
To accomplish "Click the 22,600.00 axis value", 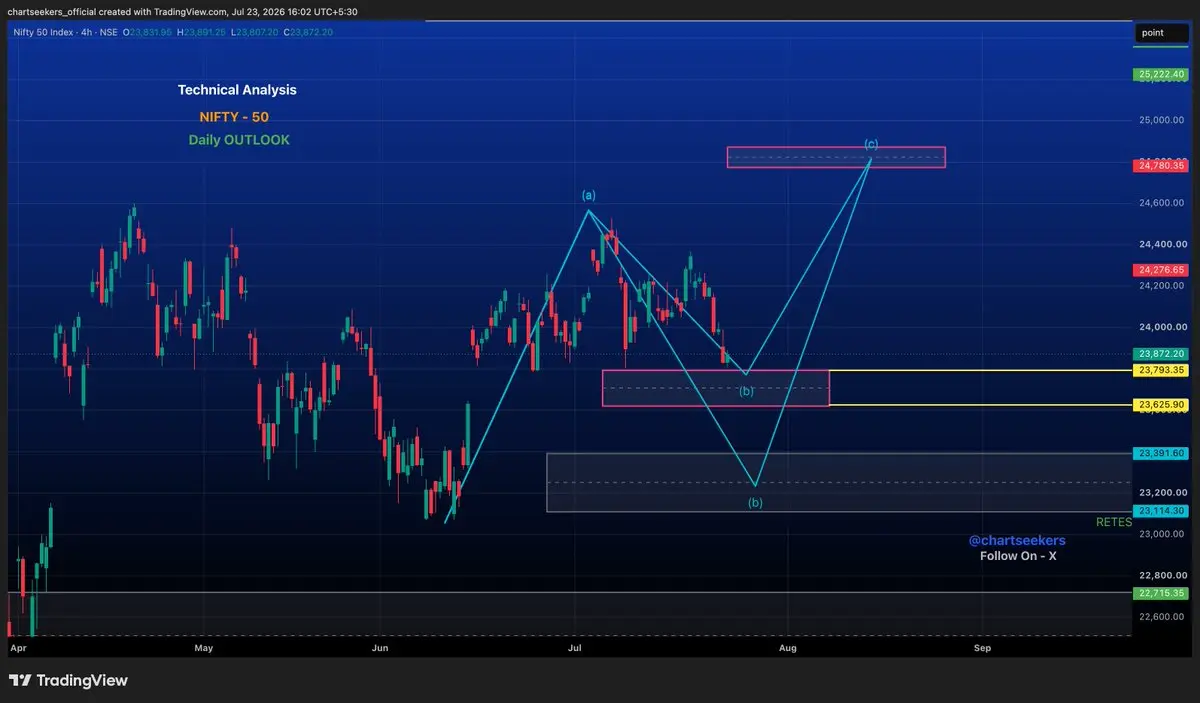I will point(1161,617).
